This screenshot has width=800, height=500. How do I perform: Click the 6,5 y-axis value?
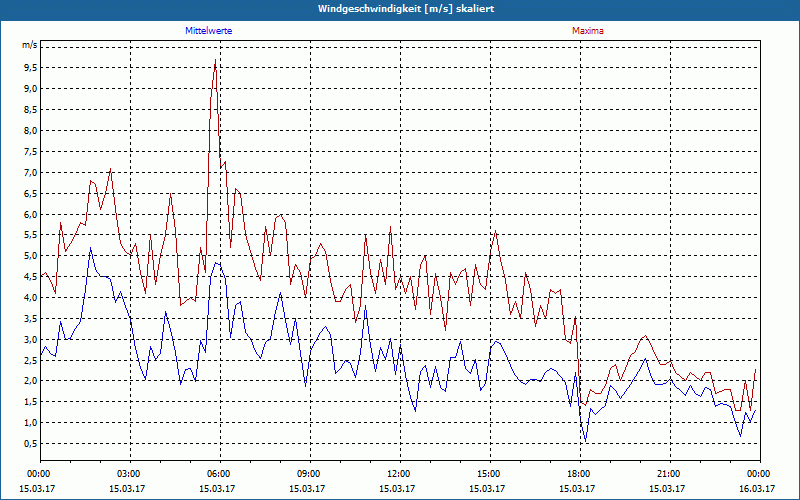point(31,193)
